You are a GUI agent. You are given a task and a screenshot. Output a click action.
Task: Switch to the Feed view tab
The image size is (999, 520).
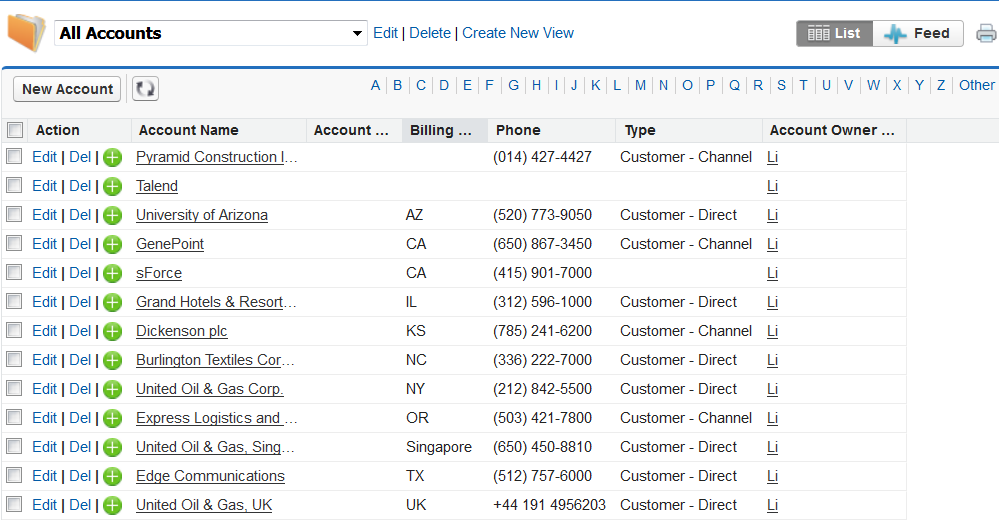pos(918,34)
